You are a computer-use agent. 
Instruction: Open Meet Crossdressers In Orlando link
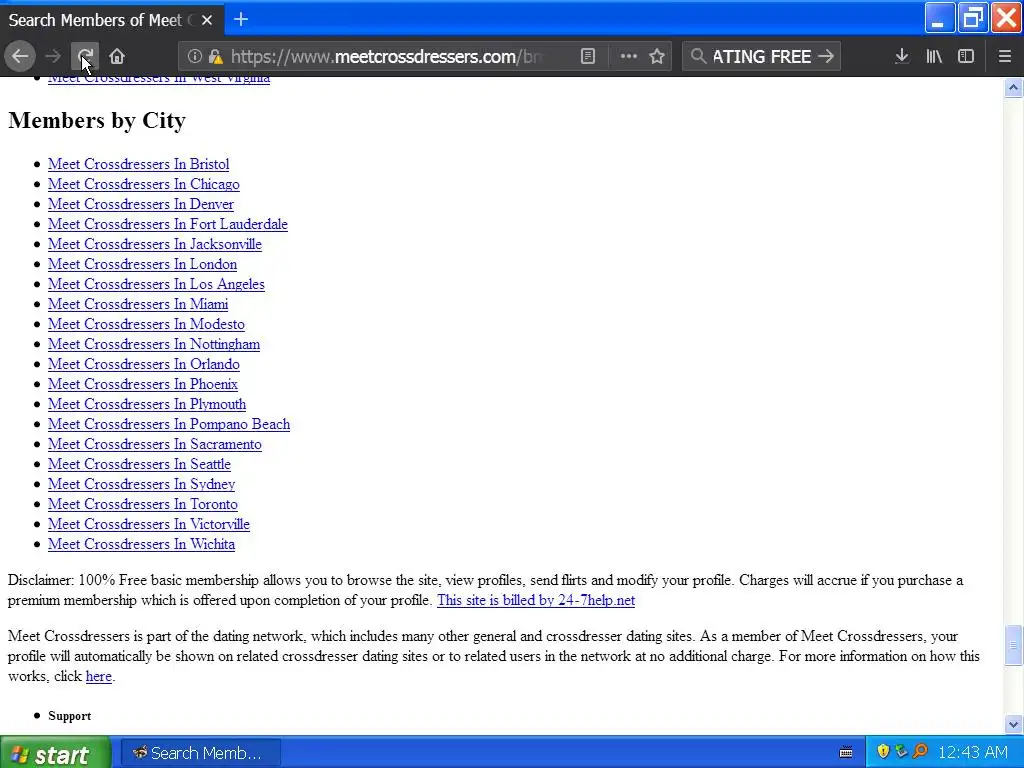144,364
